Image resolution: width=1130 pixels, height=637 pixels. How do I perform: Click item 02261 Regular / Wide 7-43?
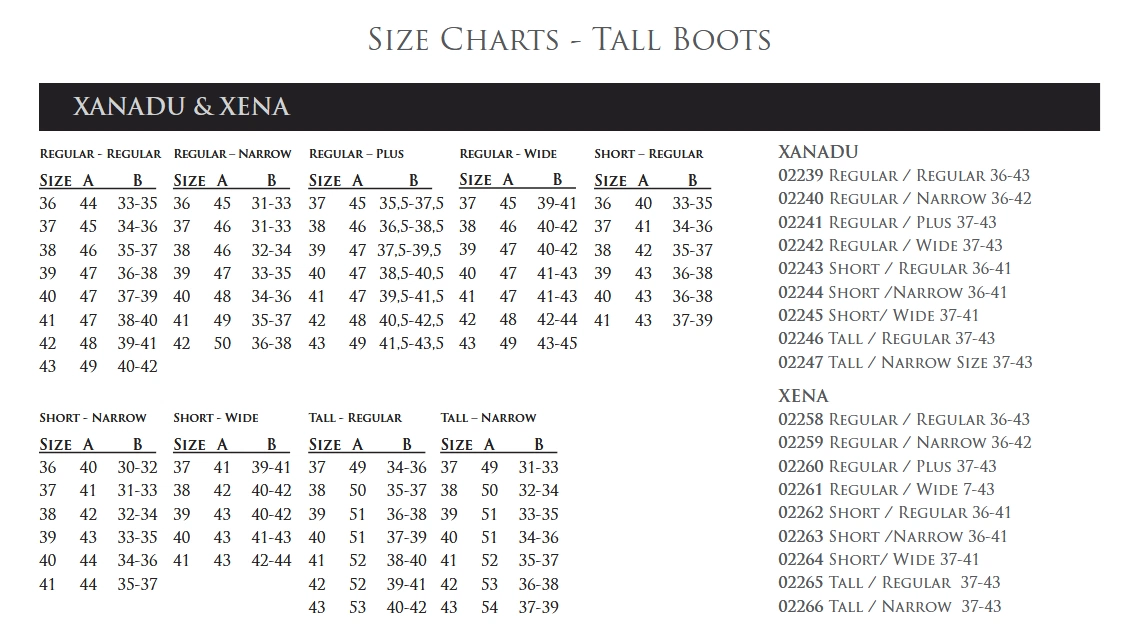click(886, 489)
